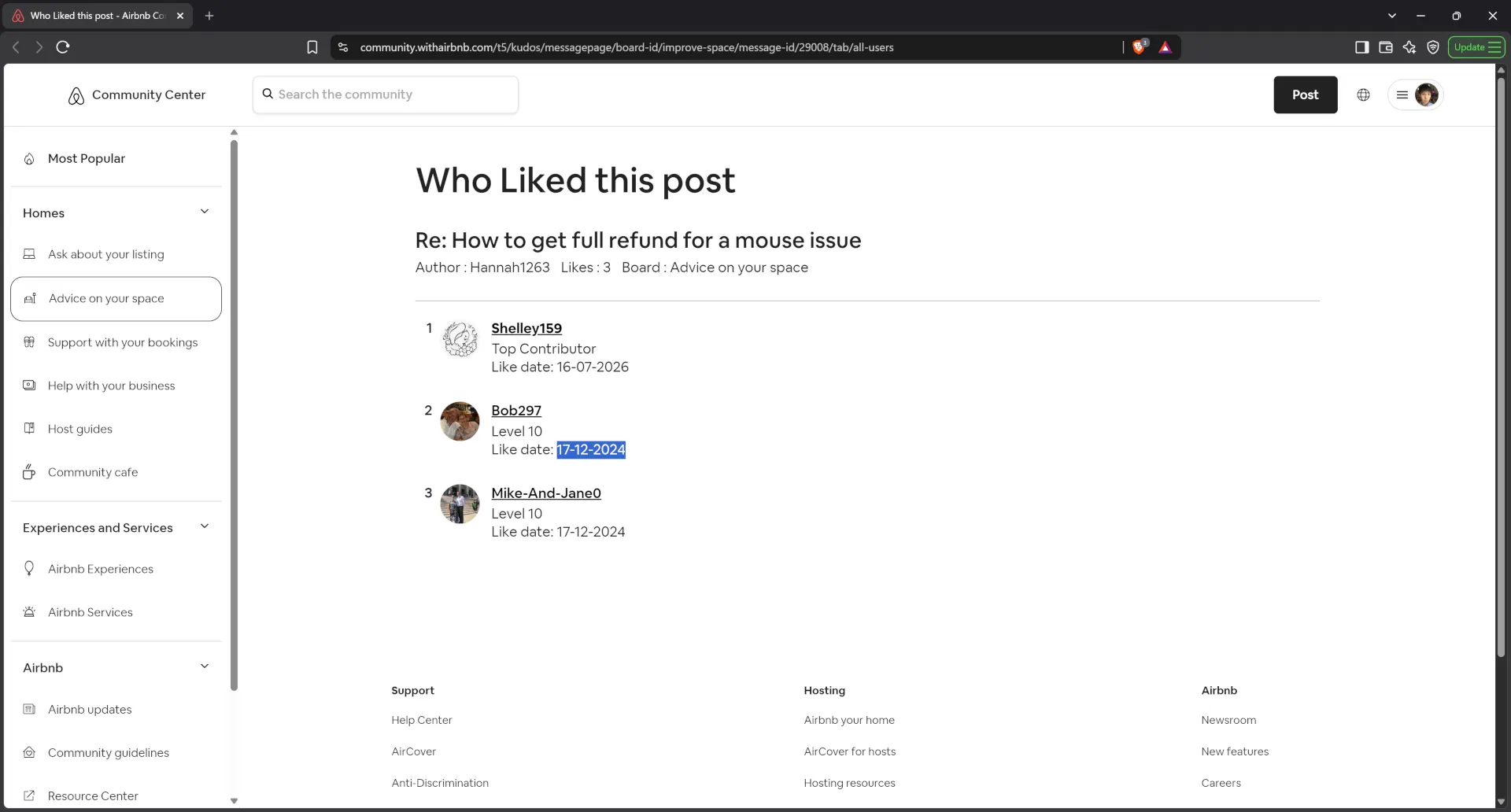Bookmark this page with the bookmark icon
1511x812 pixels.
312,47
